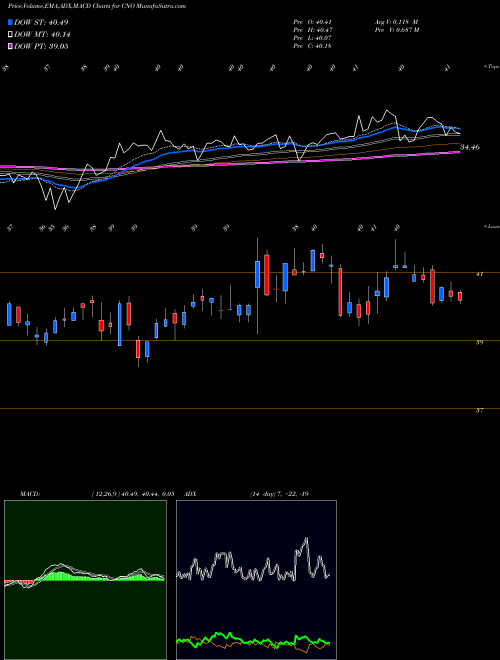
Task: Select the 'DOW PT: 39.05' legend text
Action: [x=41, y=46]
